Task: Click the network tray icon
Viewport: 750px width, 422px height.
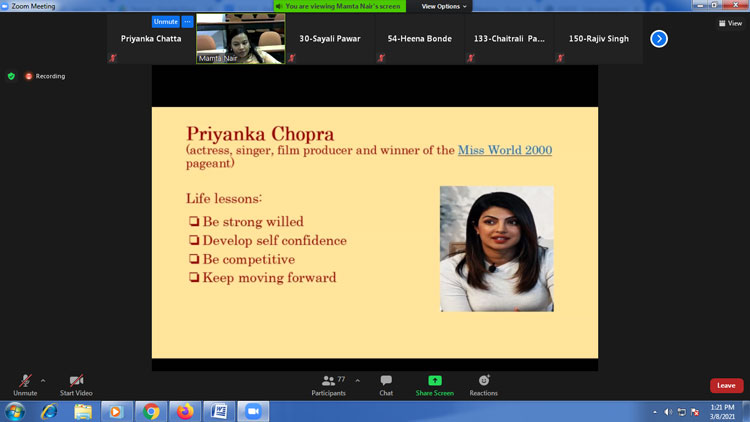Action: 682,412
